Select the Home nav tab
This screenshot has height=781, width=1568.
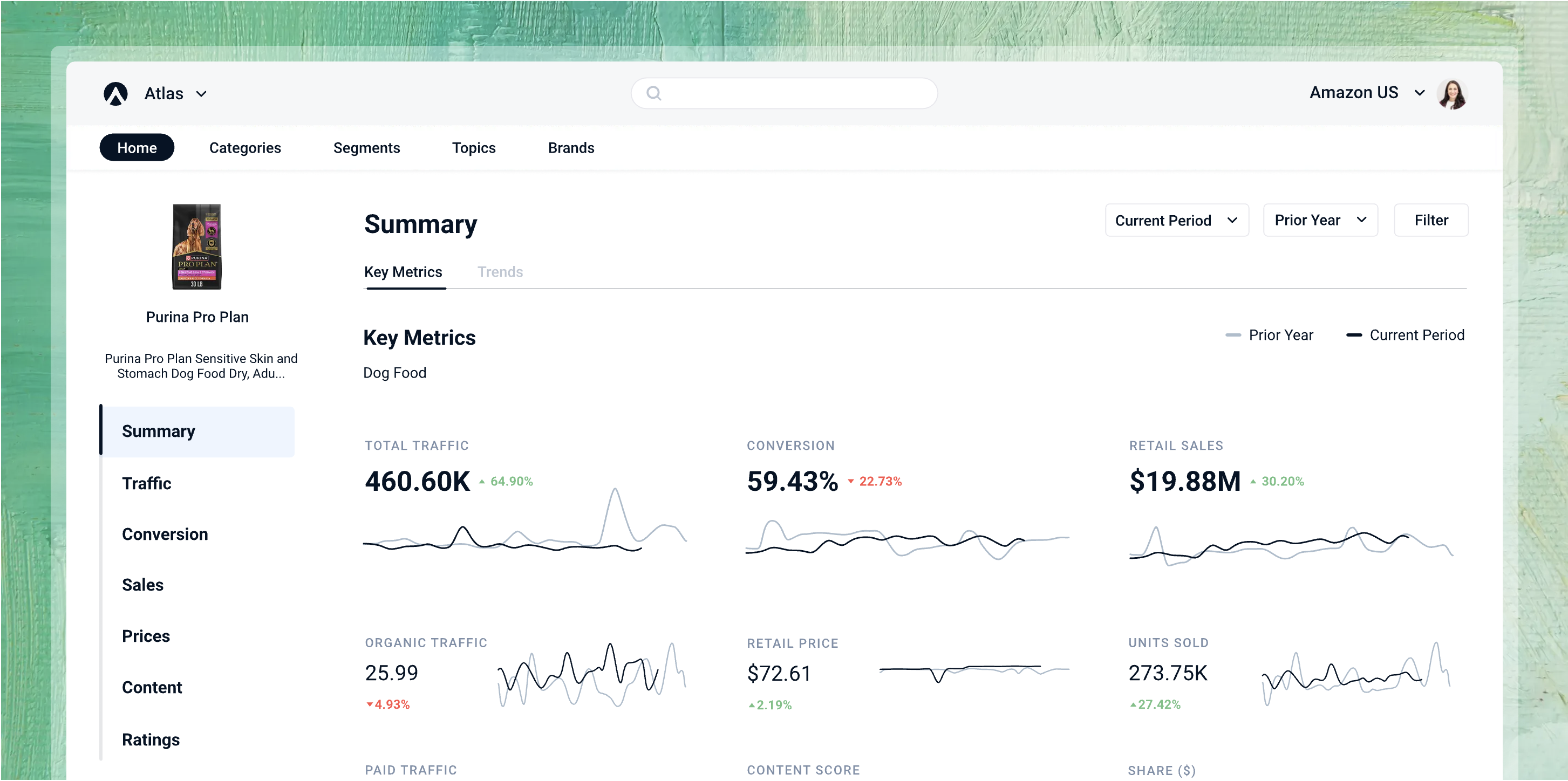tap(137, 148)
